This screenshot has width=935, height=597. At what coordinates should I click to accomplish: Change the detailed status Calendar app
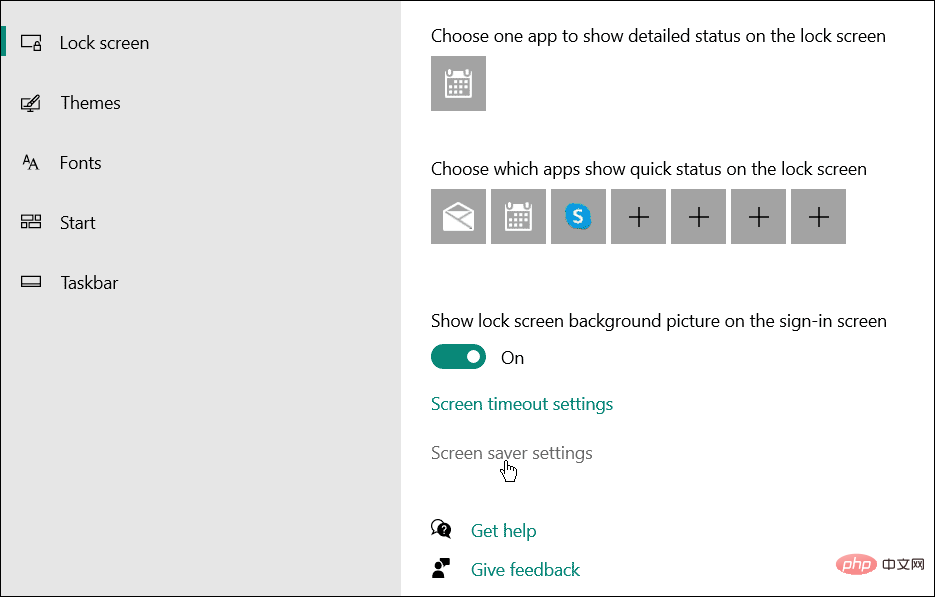click(x=458, y=83)
